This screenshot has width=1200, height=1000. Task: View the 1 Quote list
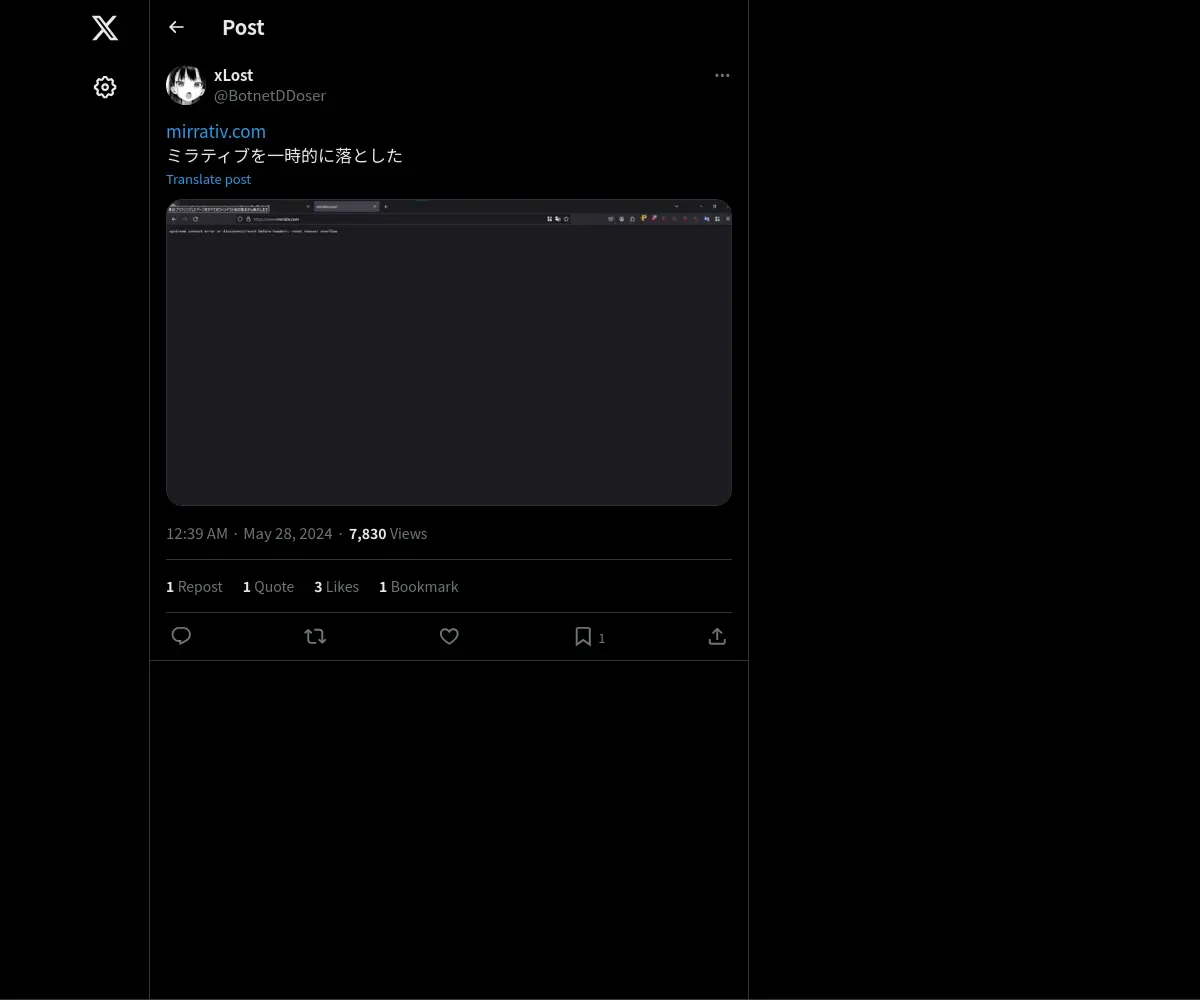tap(268, 586)
